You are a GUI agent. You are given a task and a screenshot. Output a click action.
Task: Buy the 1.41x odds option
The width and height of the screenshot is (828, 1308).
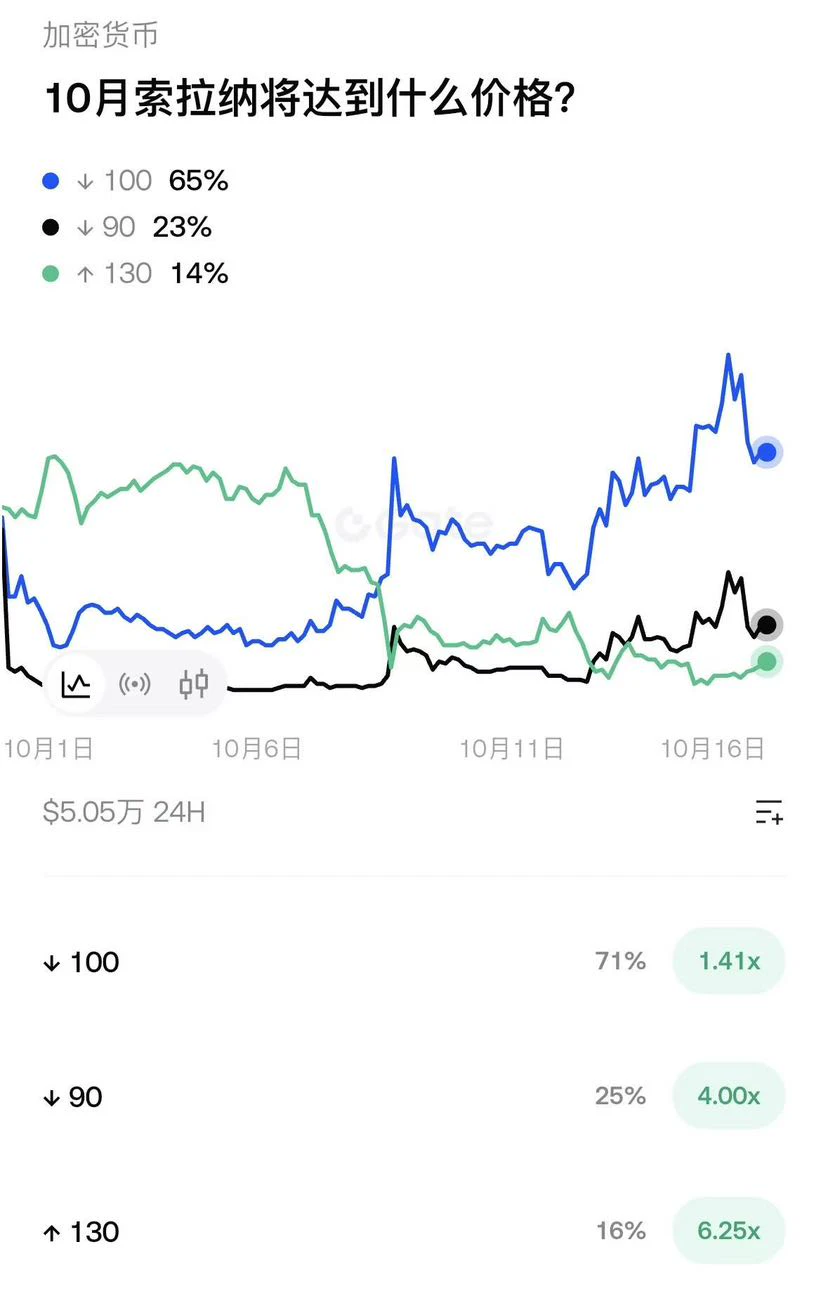tap(729, 962)
